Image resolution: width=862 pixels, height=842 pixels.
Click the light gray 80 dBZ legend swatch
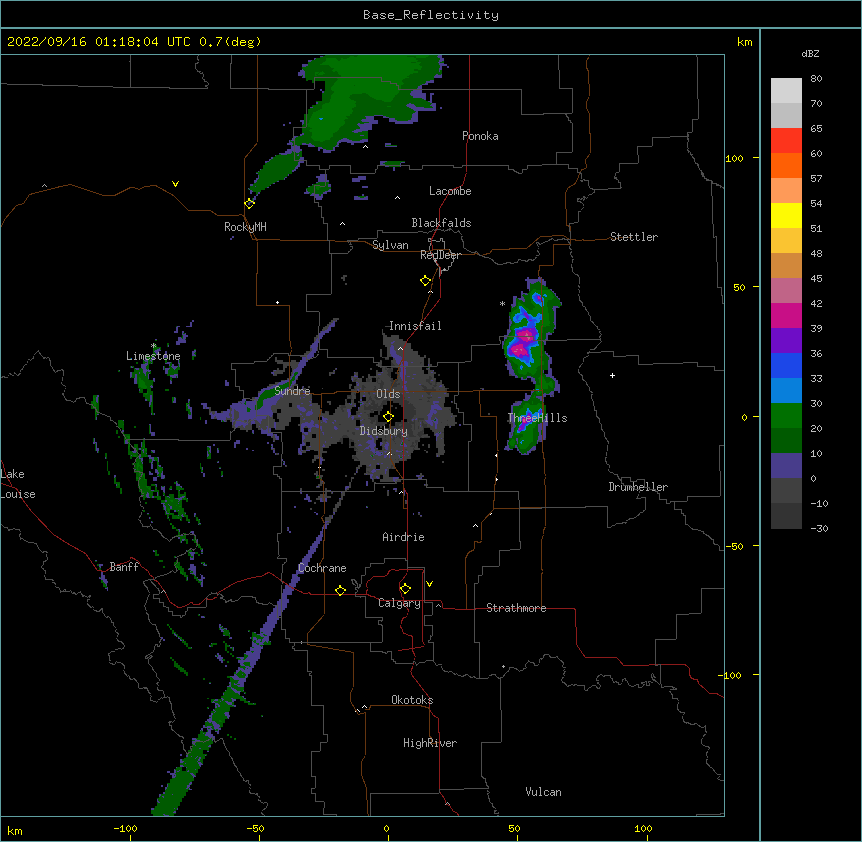click(786, 91)
